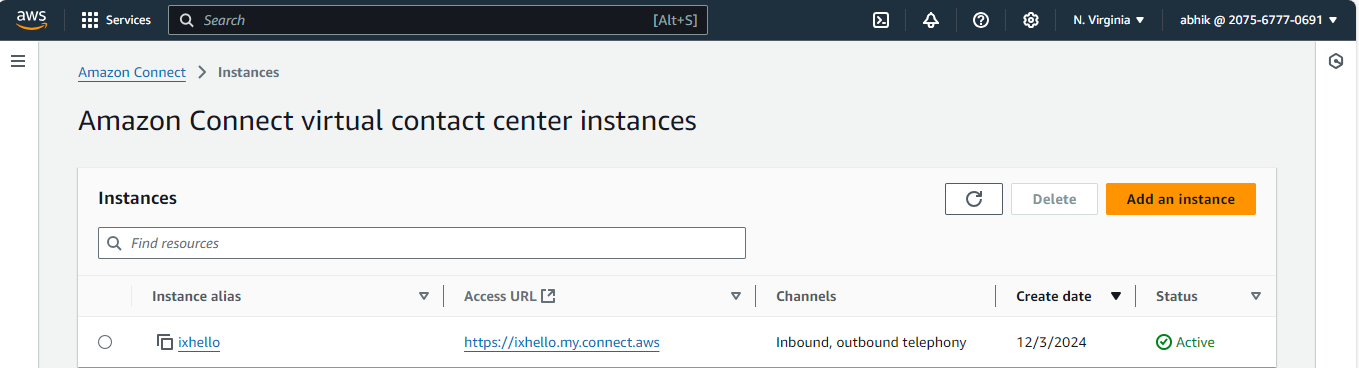Launch CloudShell from the top bar
The height and width of the screenshot is (368, 1359).
click(x=881, y=20)
